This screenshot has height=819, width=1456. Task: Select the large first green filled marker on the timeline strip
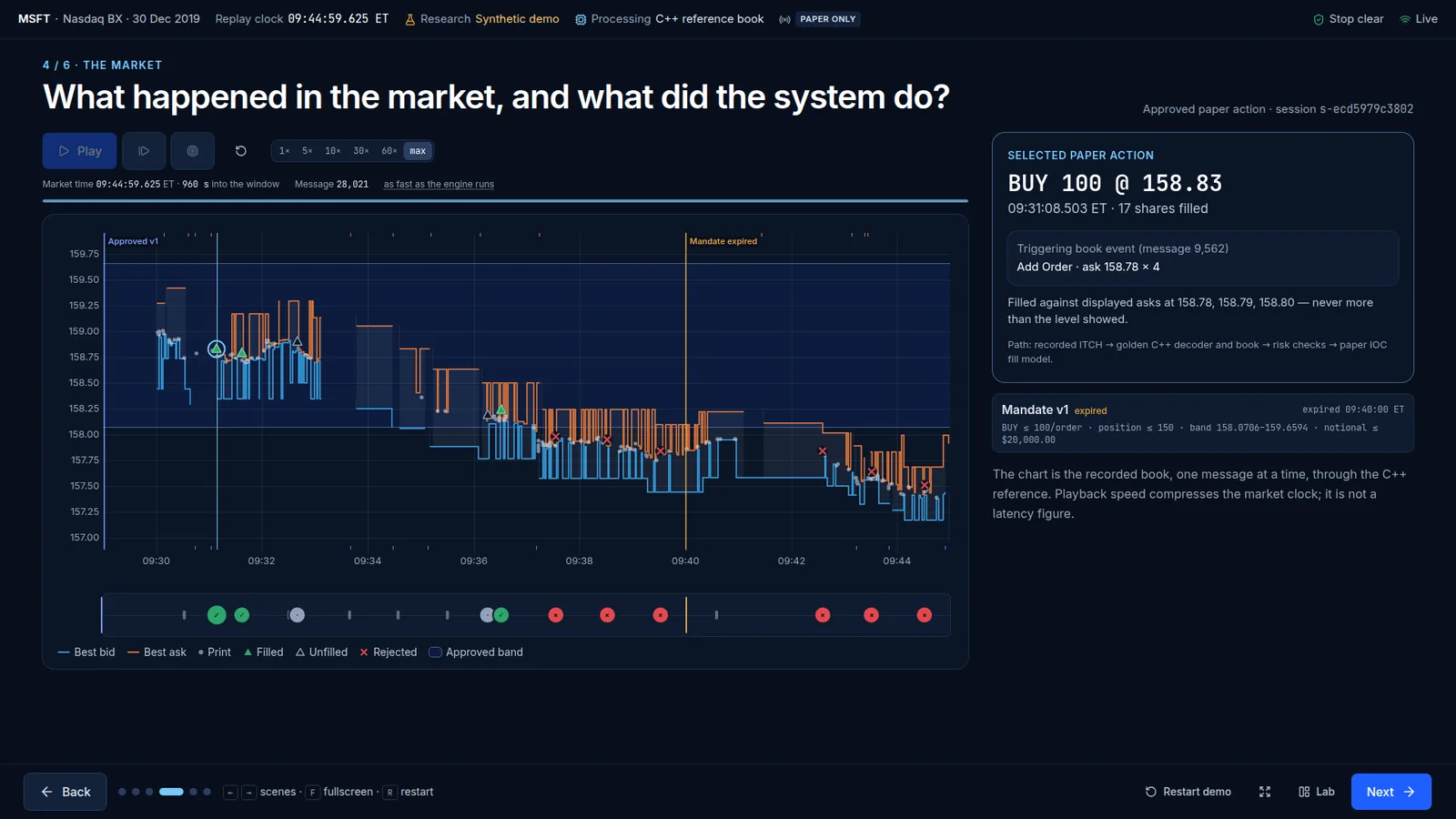[217, 615]
